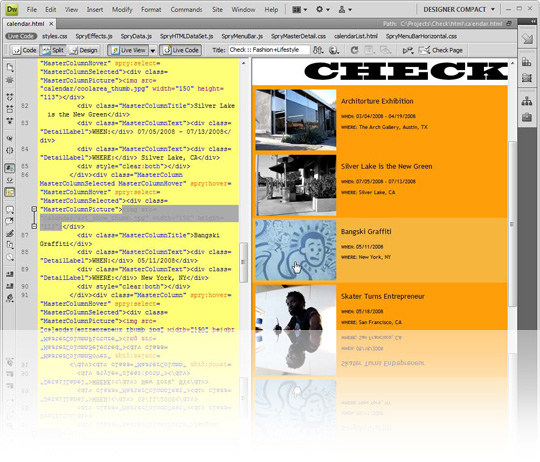This screenshot has height=462, width=540.
Task: Toggle Live View mode
Action: 128,50
